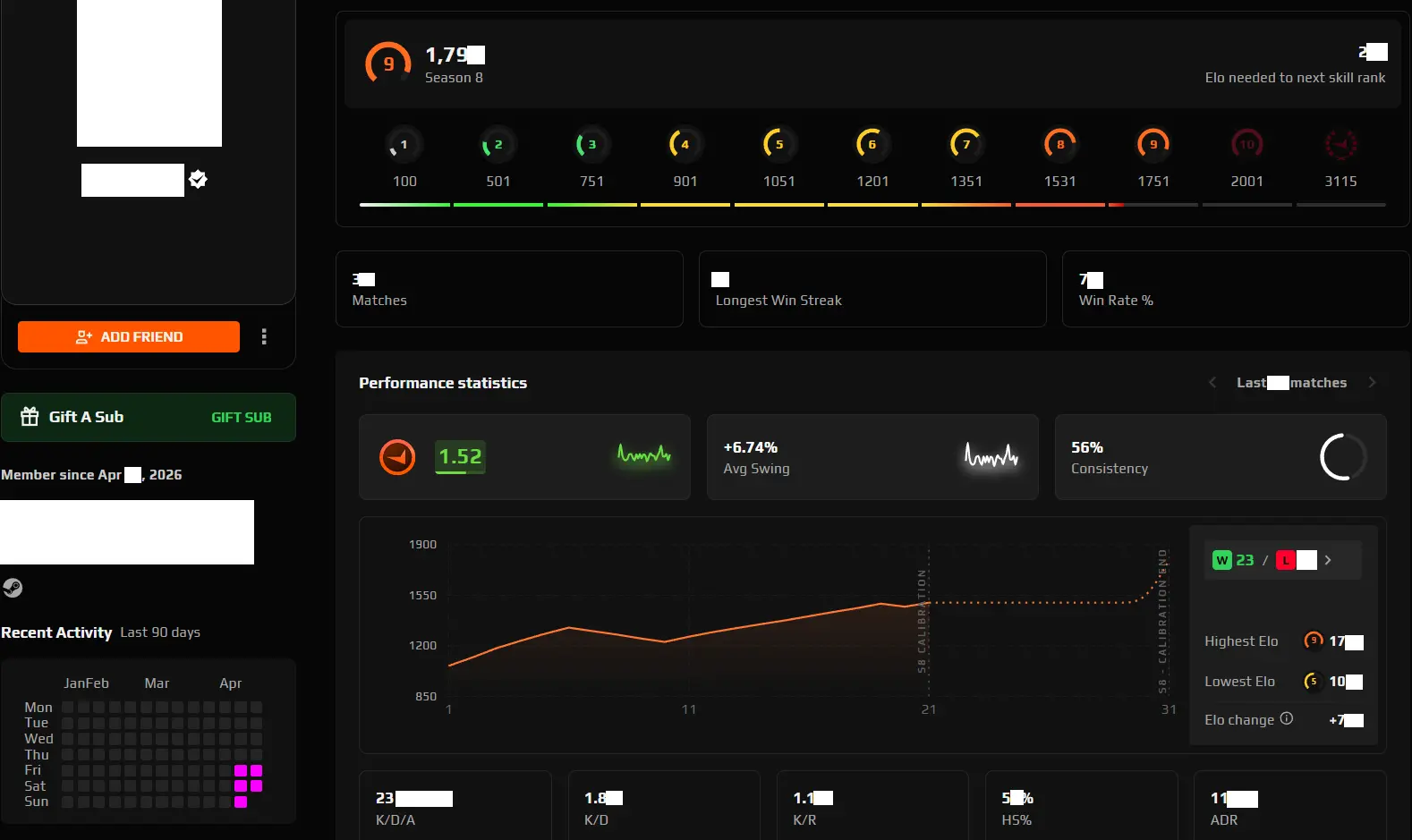Click the Steam profile icon
This screenshot has width=1412, height=840.
click(x=13, y=588)
